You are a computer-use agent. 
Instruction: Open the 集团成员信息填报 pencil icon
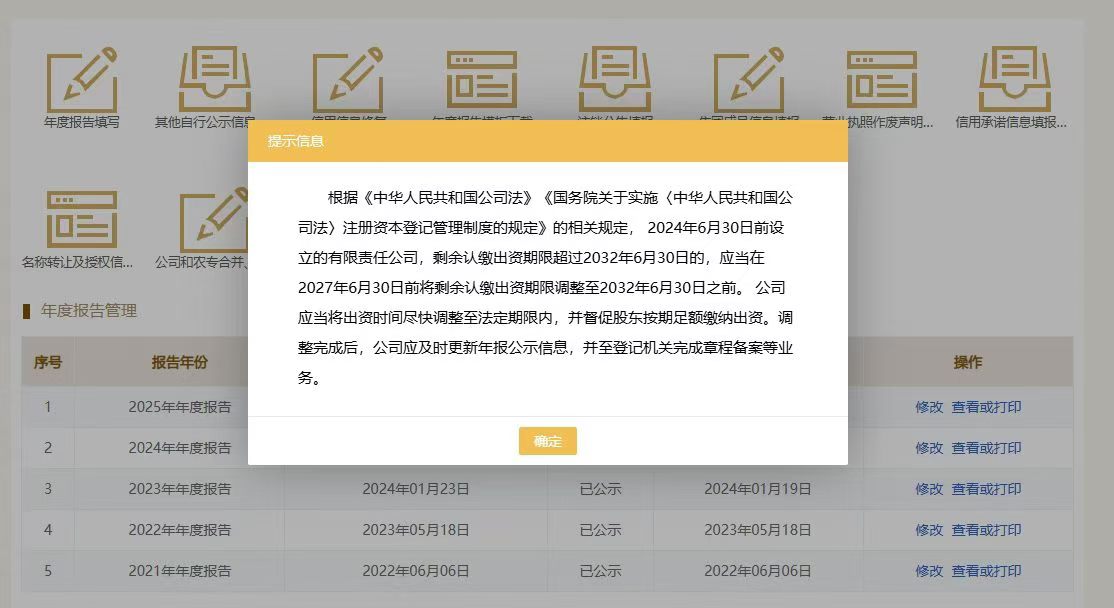[x=749, y=80]
